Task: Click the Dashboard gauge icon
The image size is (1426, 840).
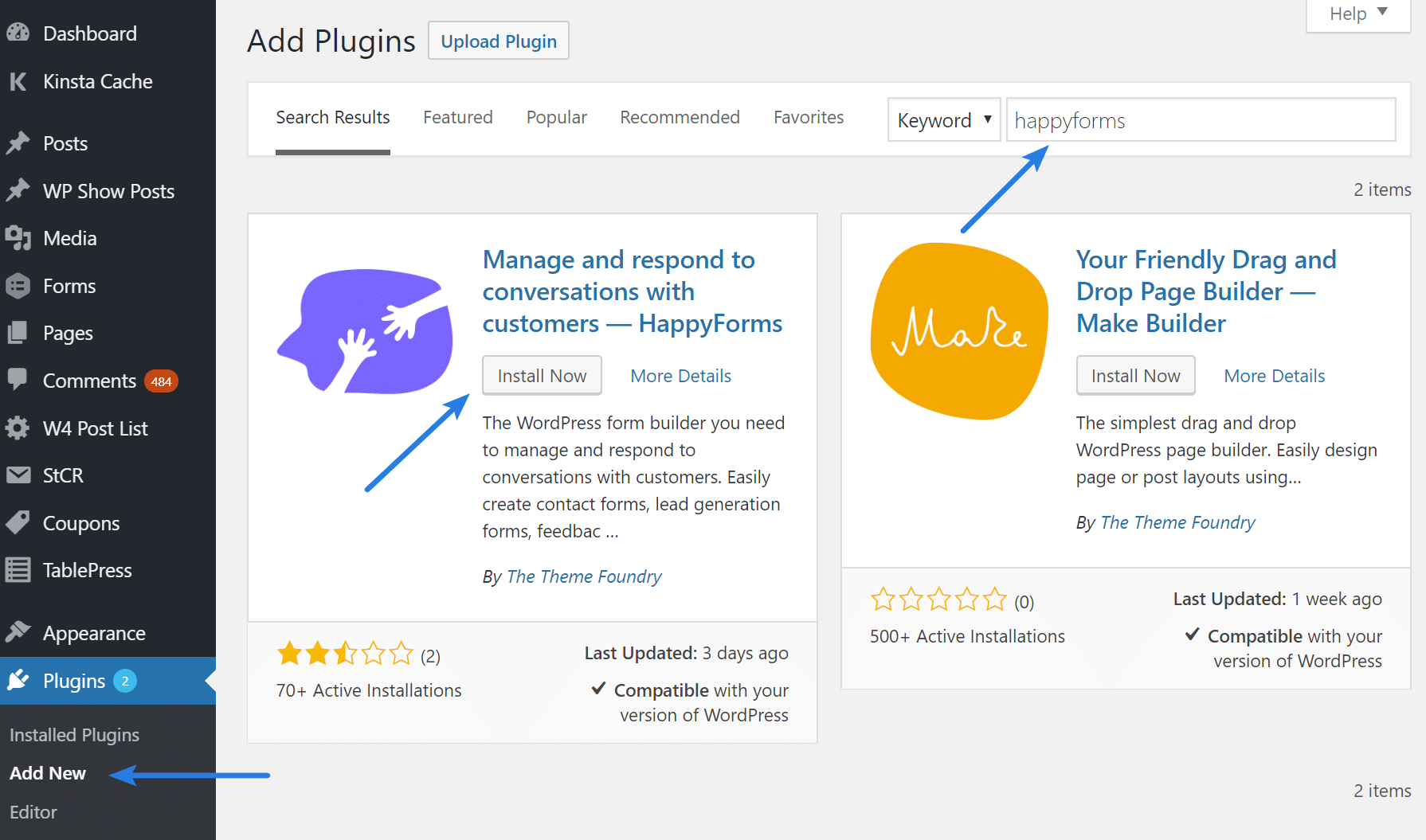Action: click(x=18, y=33)
